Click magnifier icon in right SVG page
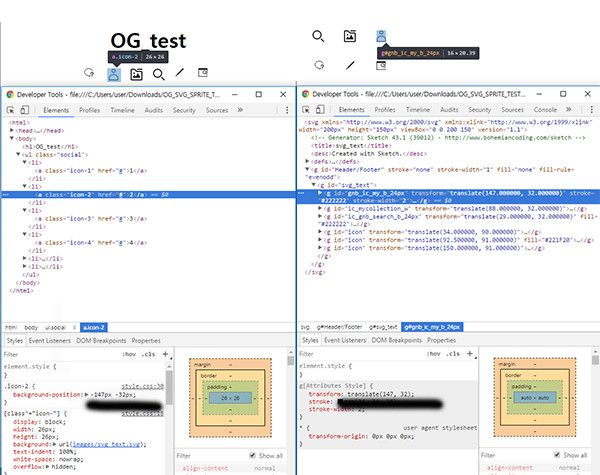600x475 pixels. [318, 36]
